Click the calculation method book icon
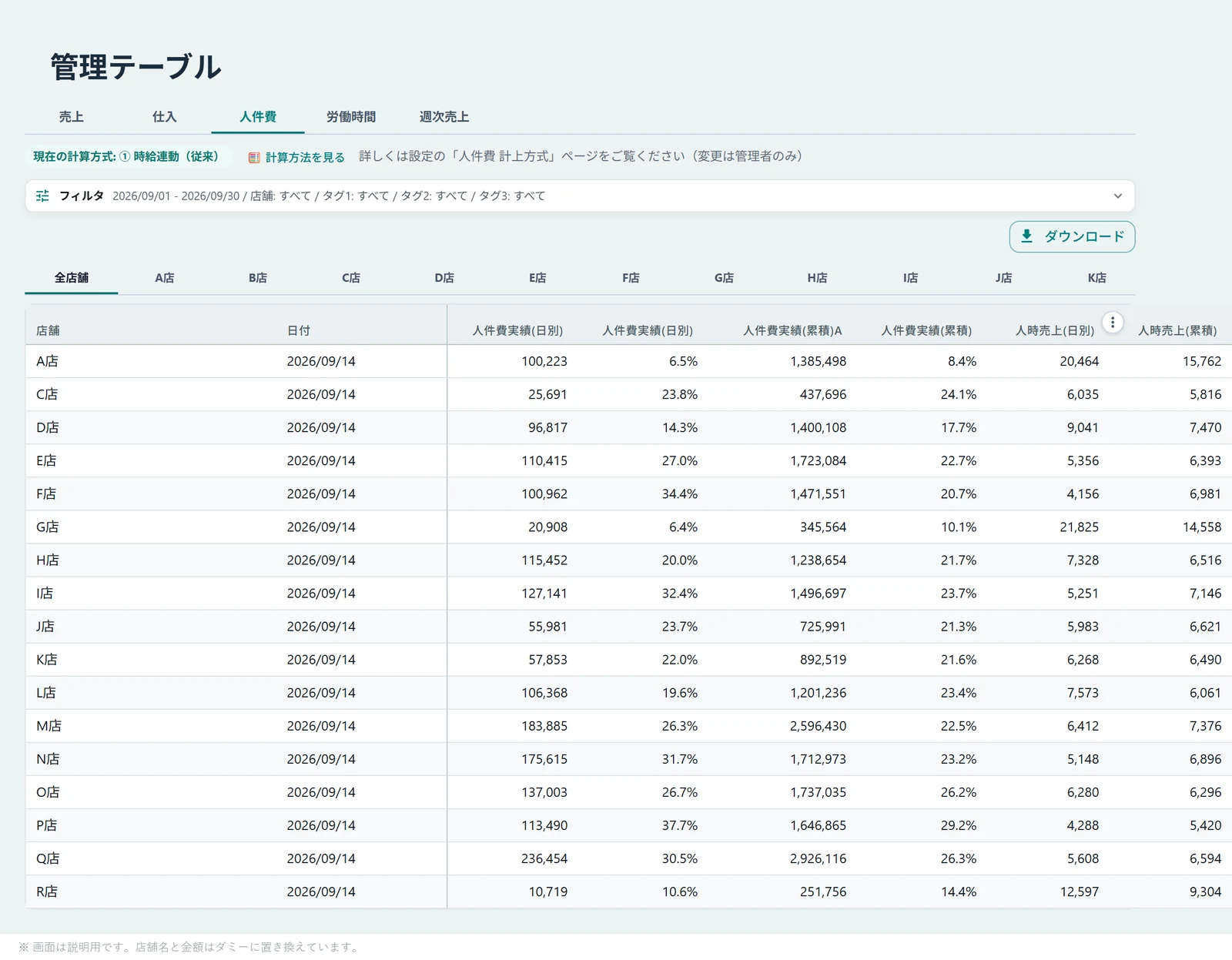Image resolution: width=1232 pixels, height=960 pixels. (254, 158)
